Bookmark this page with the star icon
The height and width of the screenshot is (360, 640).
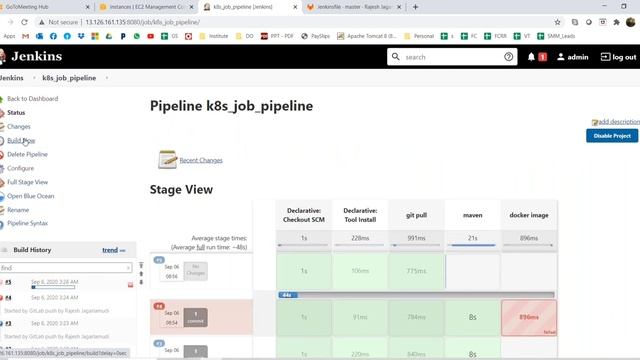[x=558, y=22]
